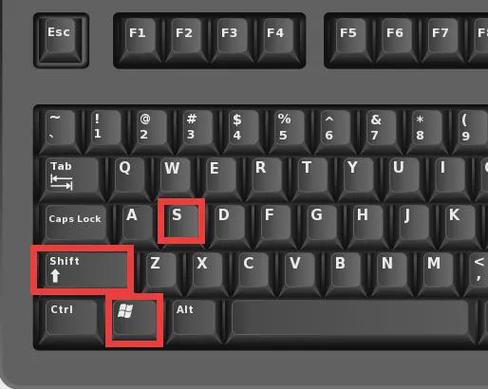Click the spacebar
This screenshot has height=389, width=488.
coord(351,319)
